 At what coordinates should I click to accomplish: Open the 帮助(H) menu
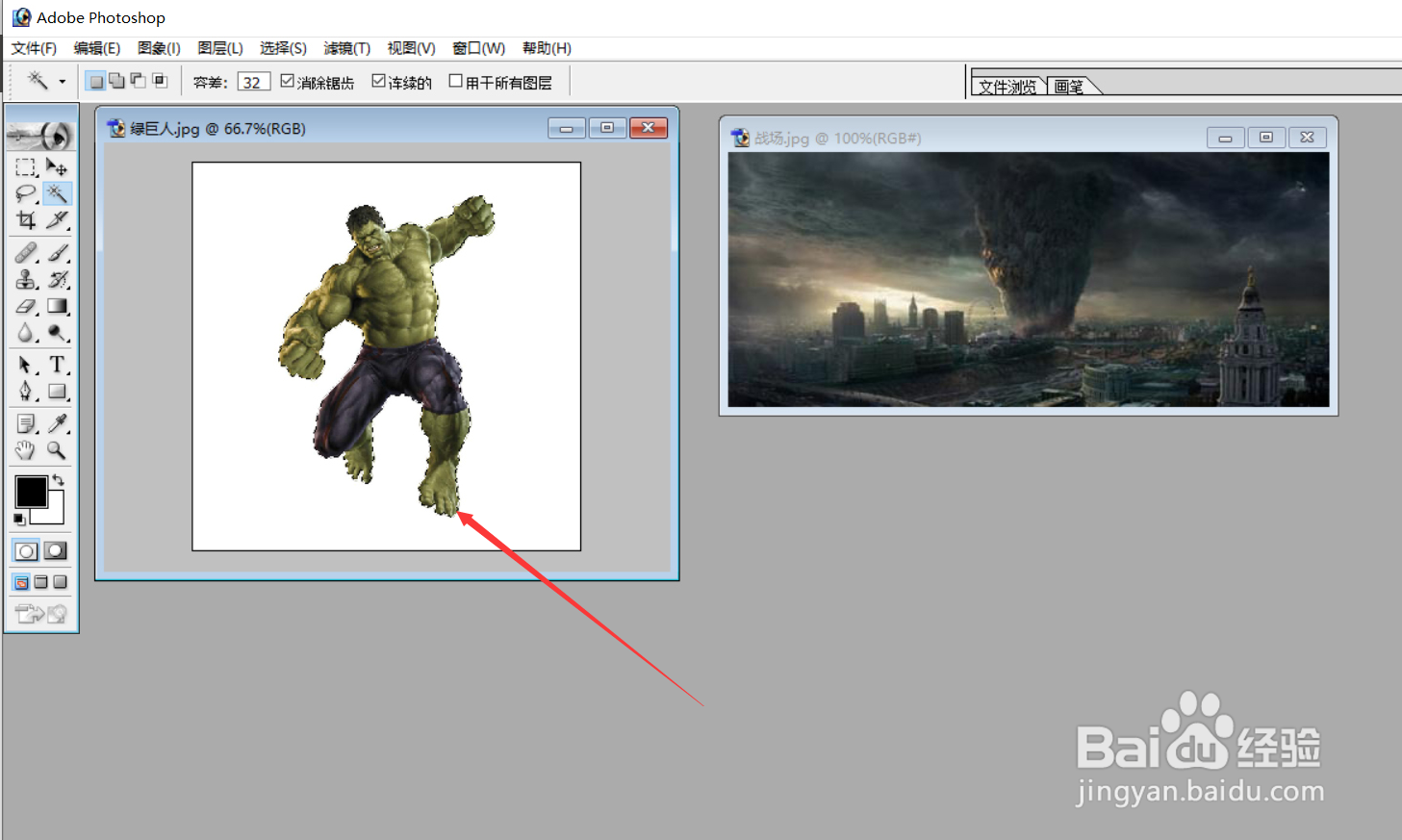point(547,48)
